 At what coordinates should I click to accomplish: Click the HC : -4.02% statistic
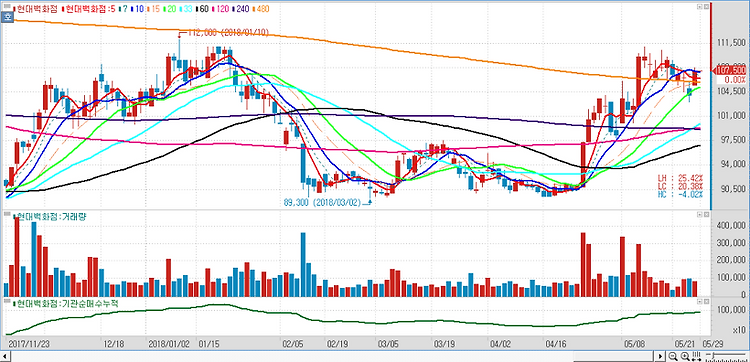(680, 194)
